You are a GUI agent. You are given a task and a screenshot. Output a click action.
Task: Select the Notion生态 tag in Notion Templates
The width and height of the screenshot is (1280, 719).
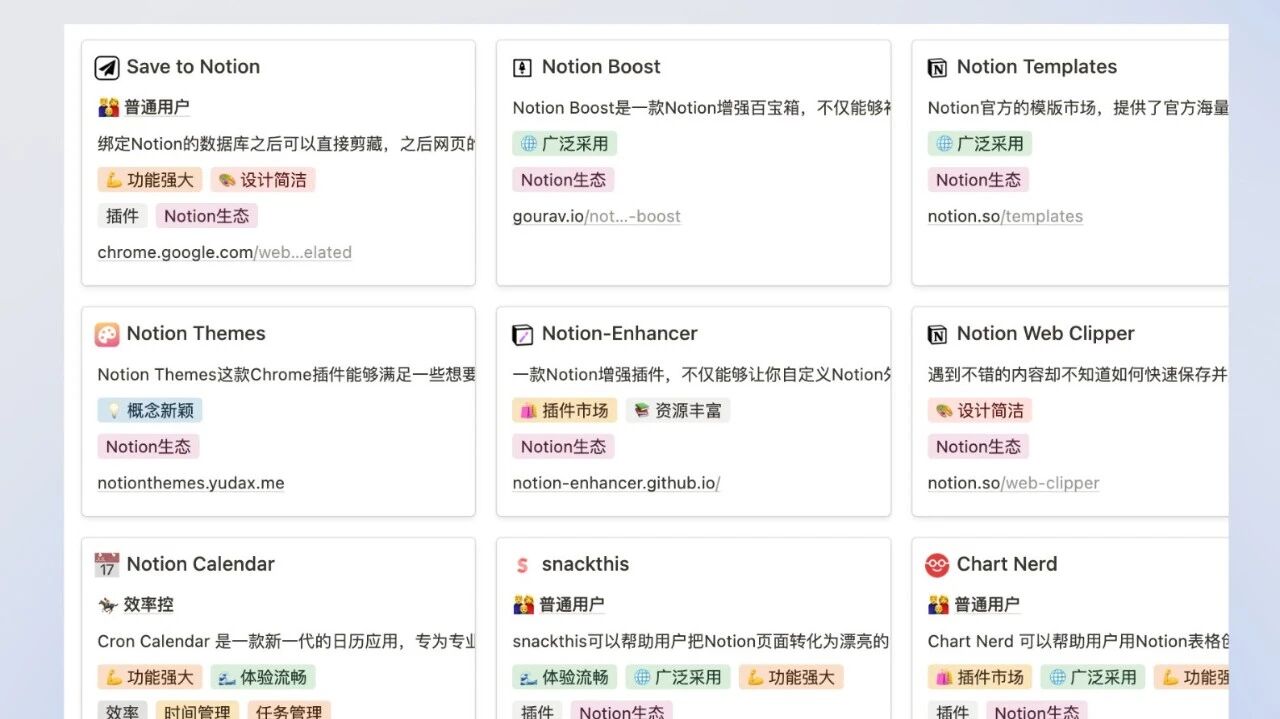click(x=978, y=180)
